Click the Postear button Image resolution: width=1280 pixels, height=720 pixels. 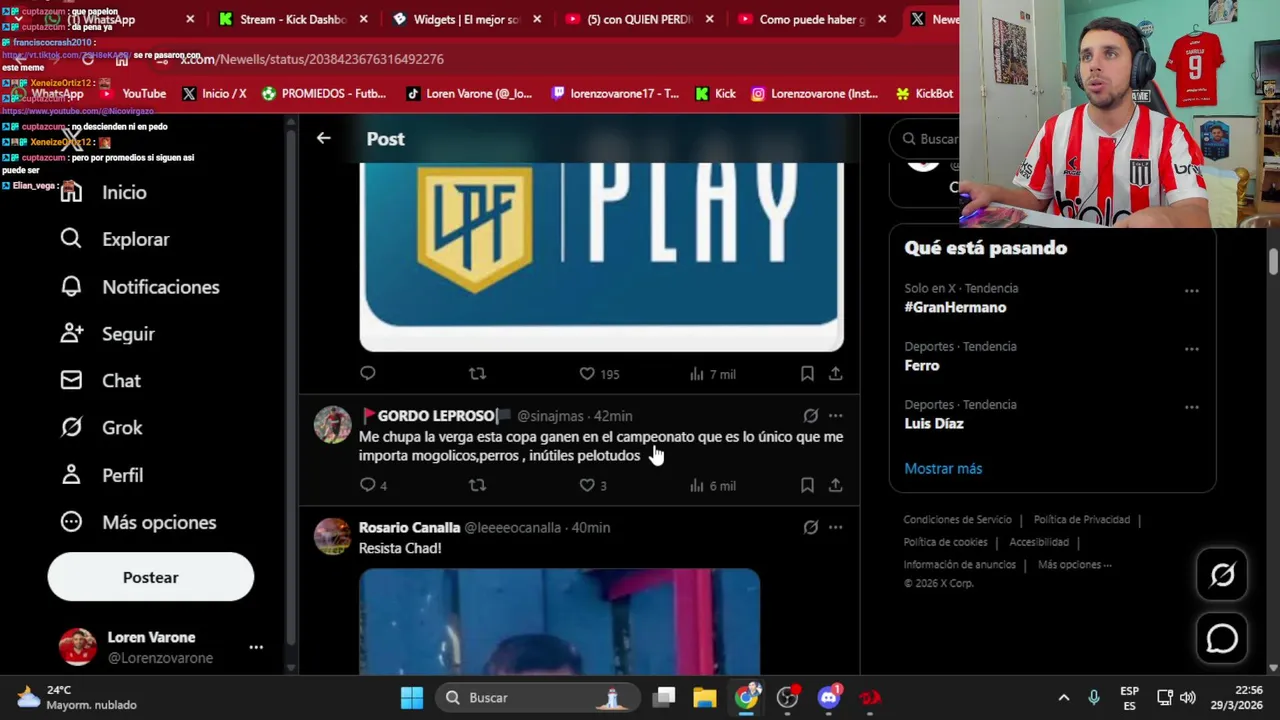point(150,577)
